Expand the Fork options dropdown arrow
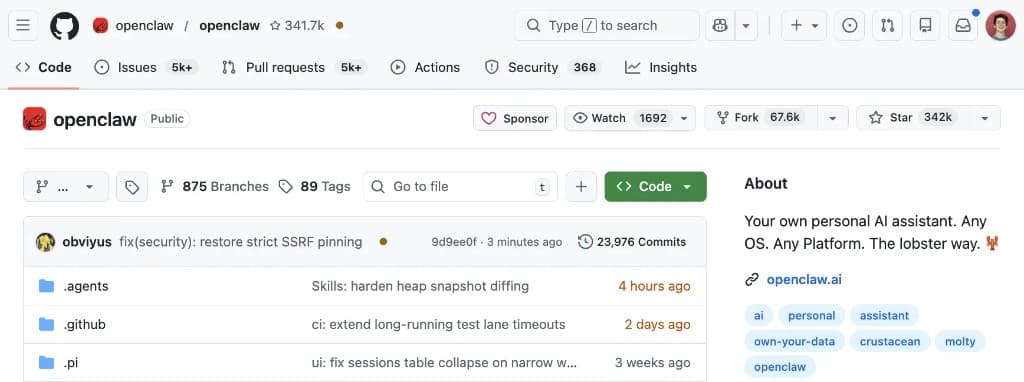Viewport: 1024px width, 382px height. click(x=833, y=118)
